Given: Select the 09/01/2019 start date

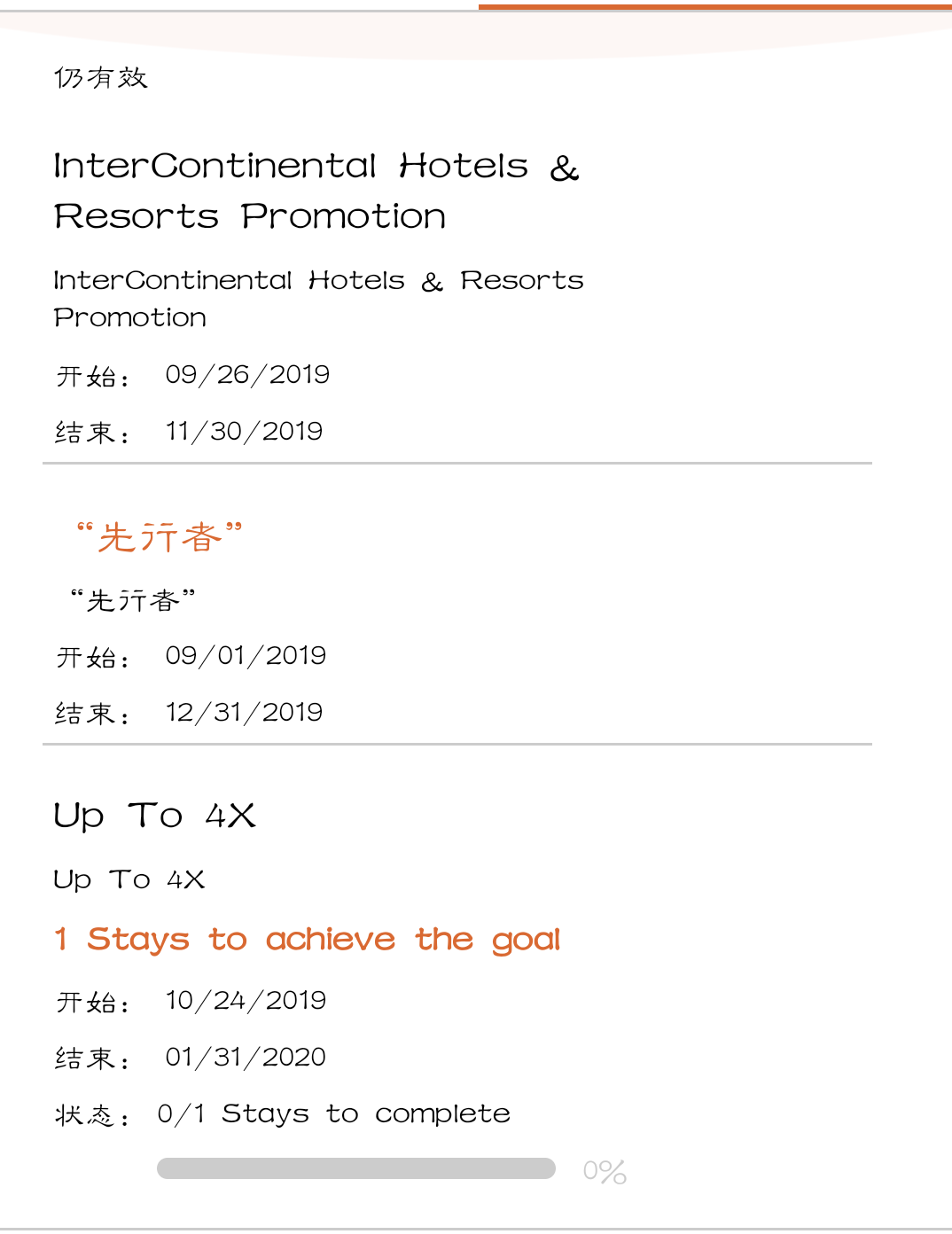Looking at the screenshot, I should (246, 656).
